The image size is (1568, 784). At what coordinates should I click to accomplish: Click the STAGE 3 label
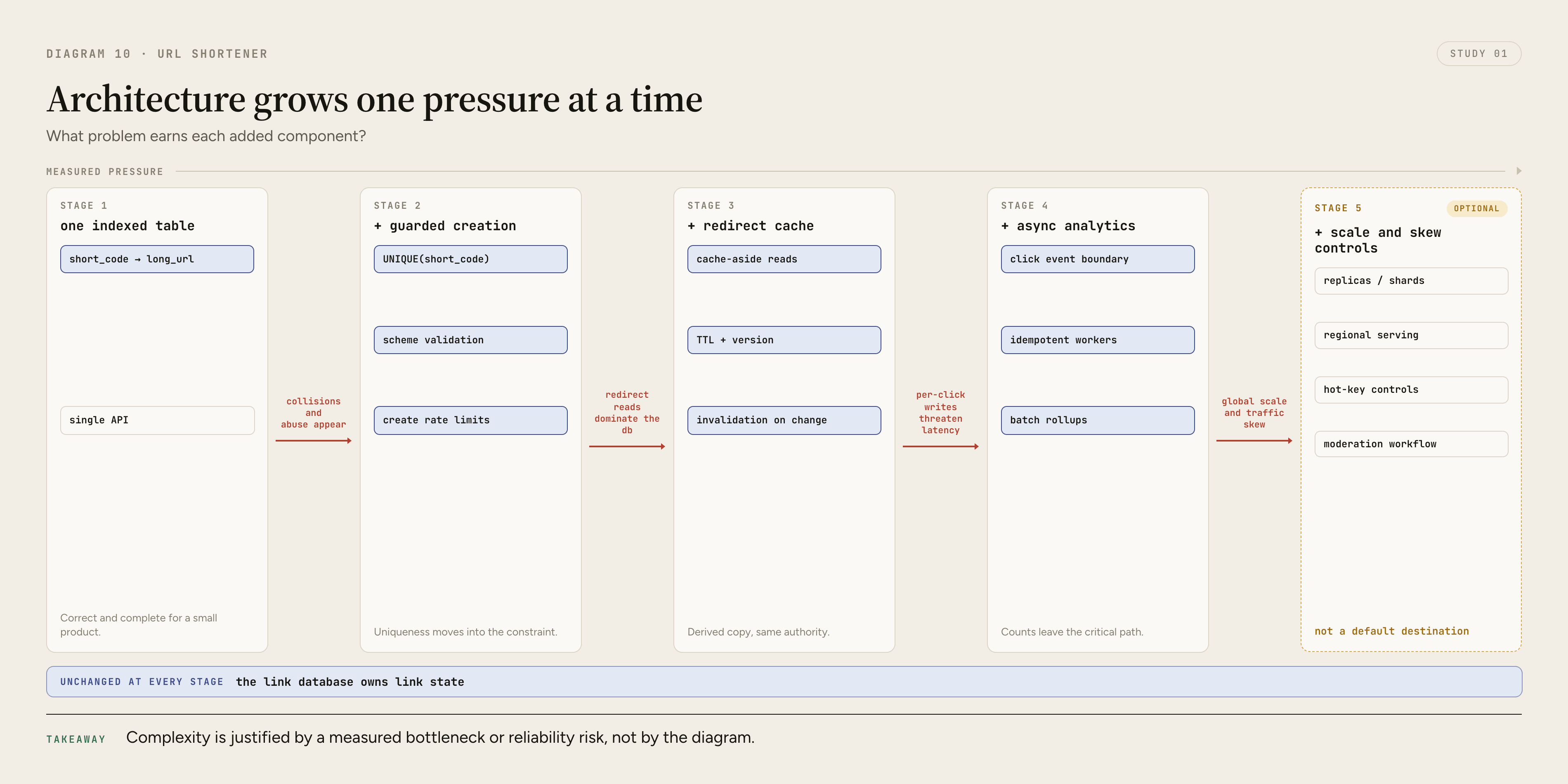[x=711, y=206]
